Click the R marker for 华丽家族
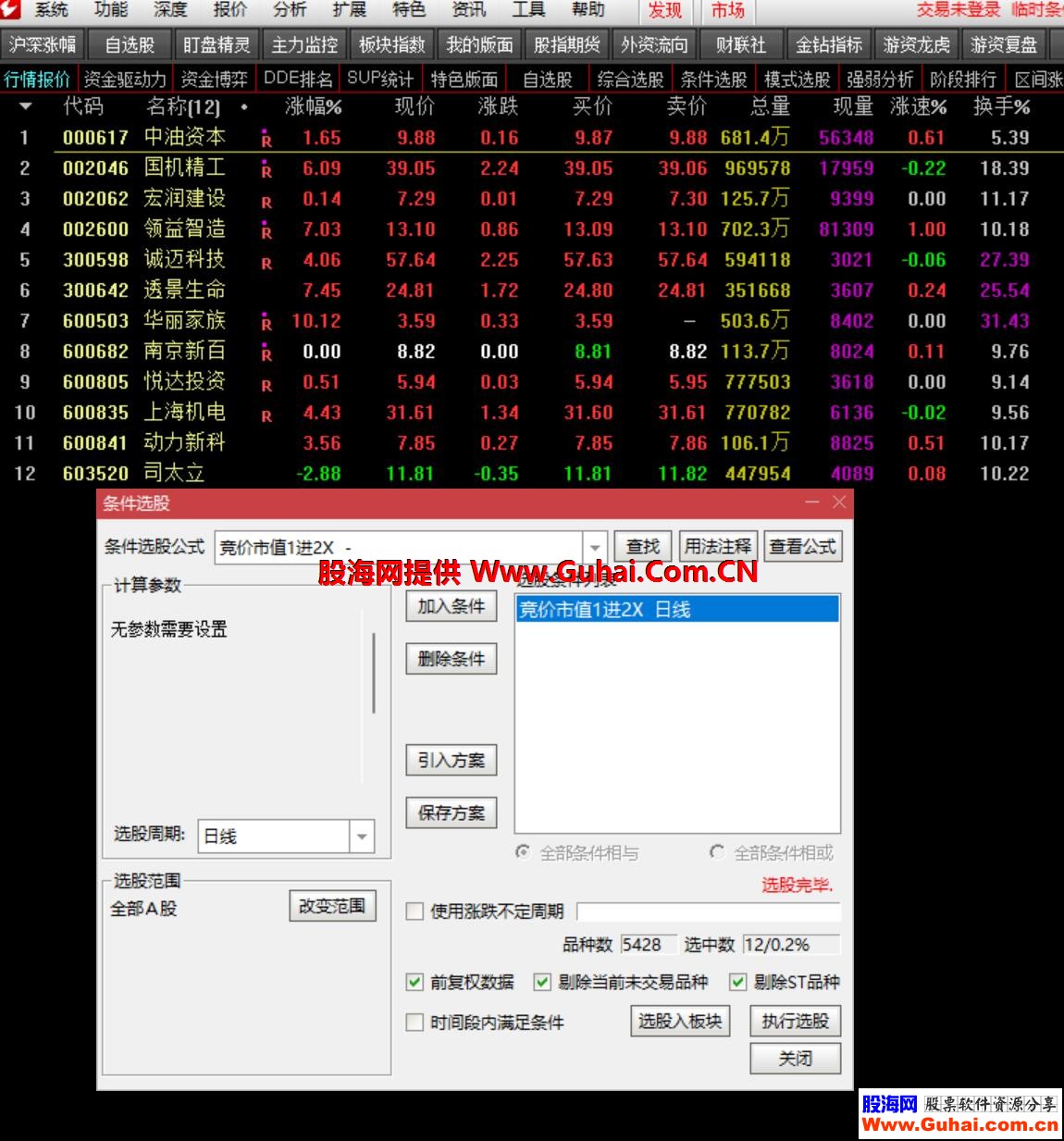The height and width of the screenshot is (1141, 1064). [266, 323]
